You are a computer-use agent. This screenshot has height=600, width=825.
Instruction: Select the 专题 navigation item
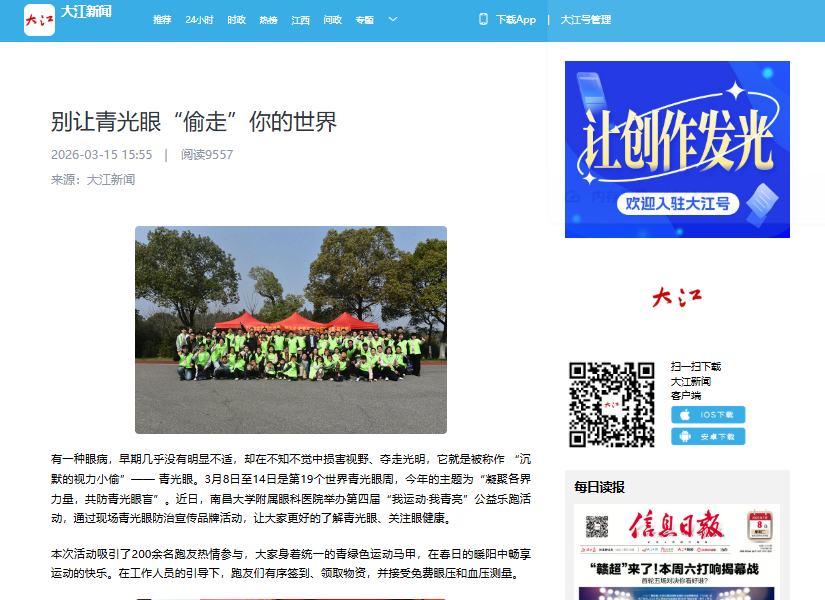[364, 20]
